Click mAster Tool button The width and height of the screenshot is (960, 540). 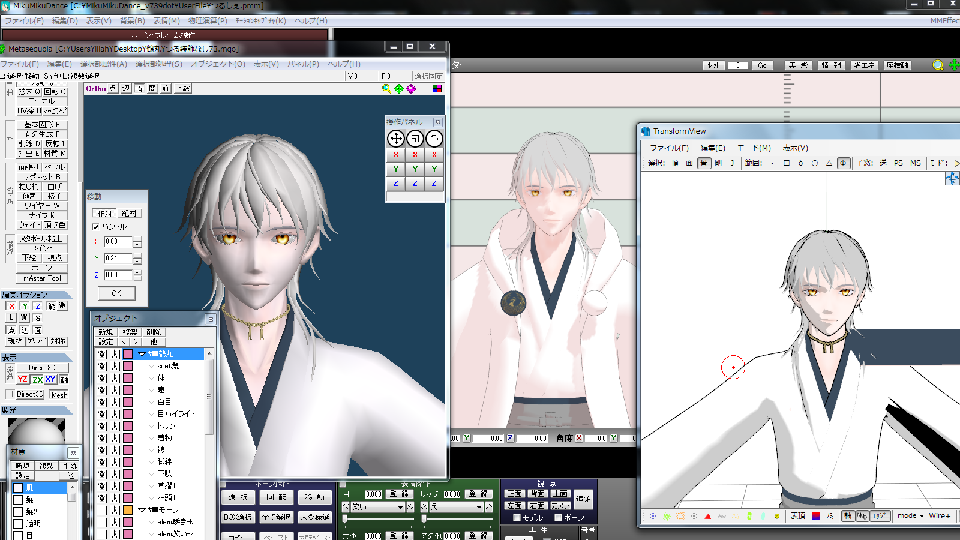point(42,279)
